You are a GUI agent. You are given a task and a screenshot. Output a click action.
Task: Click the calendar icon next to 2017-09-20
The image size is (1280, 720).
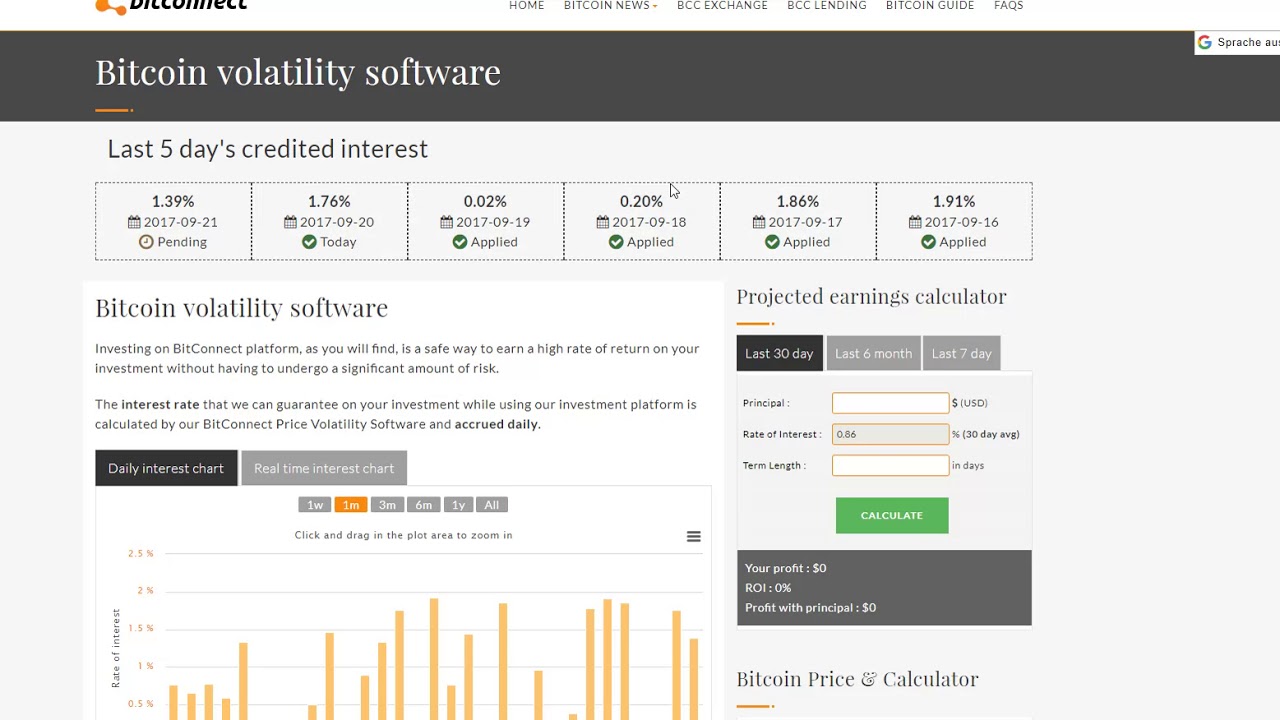[x=290, y=222]
